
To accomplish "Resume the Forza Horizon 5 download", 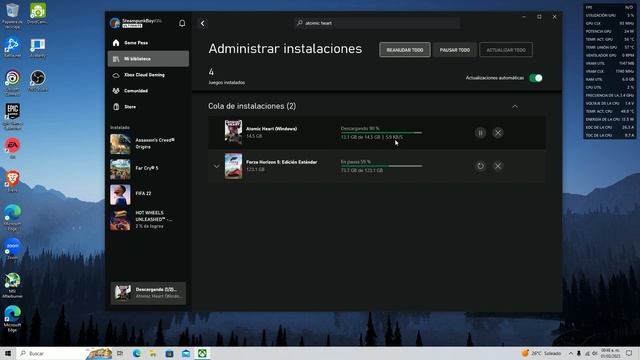I will 480,166.
